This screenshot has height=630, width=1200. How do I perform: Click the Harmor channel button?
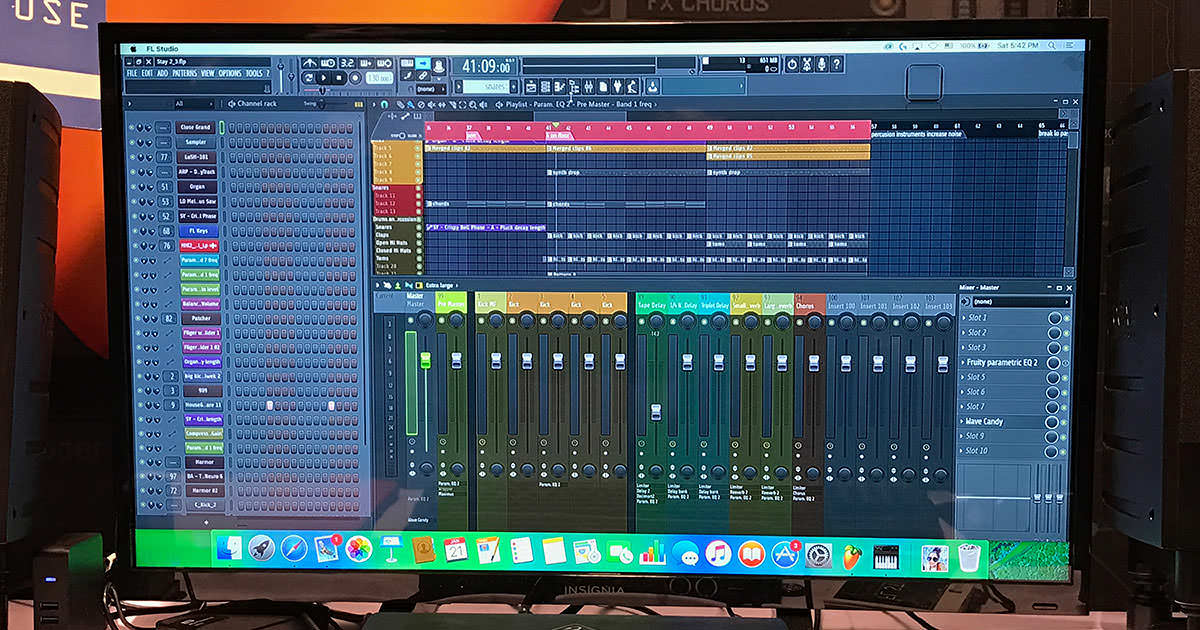click(204, 462)
